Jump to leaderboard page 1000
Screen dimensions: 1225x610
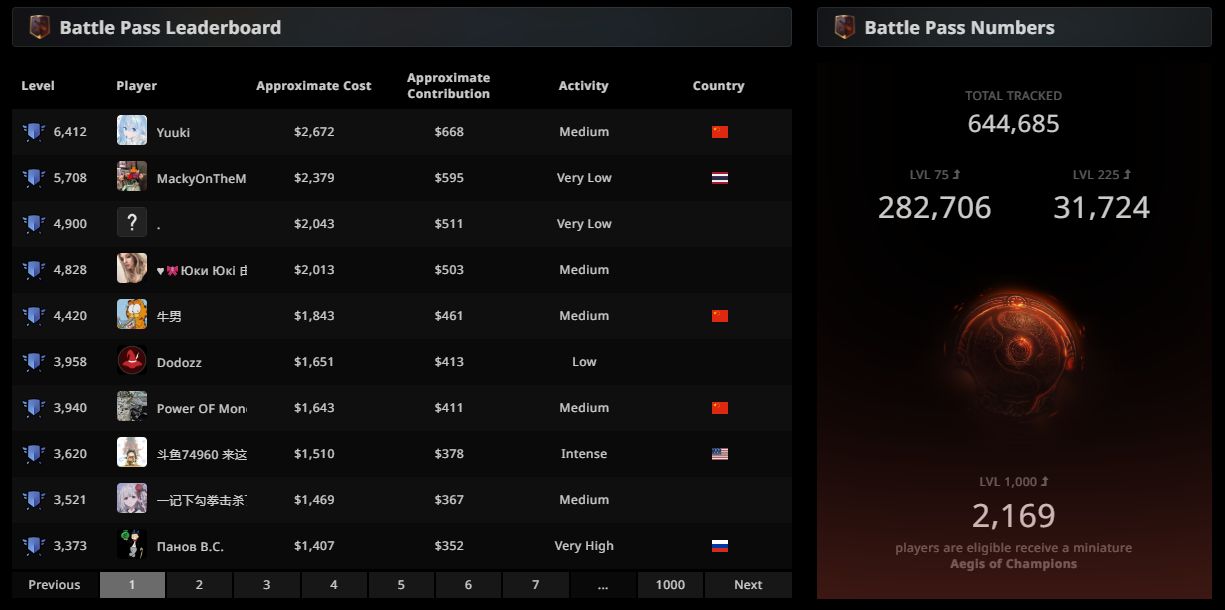[670, 585]
